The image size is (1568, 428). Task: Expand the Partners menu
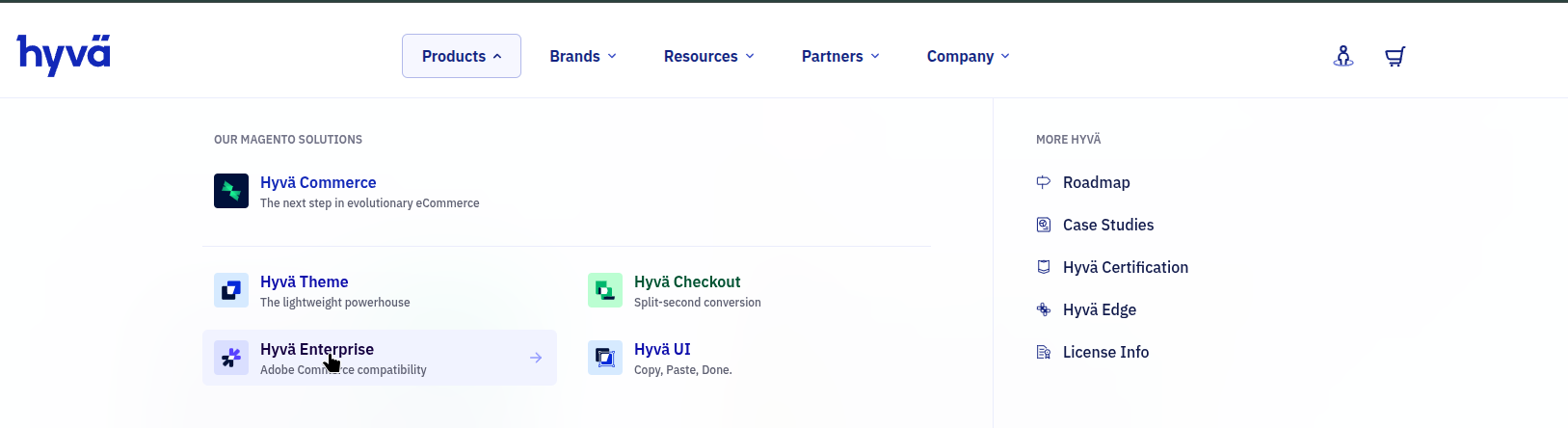click(x=840, y=56)
